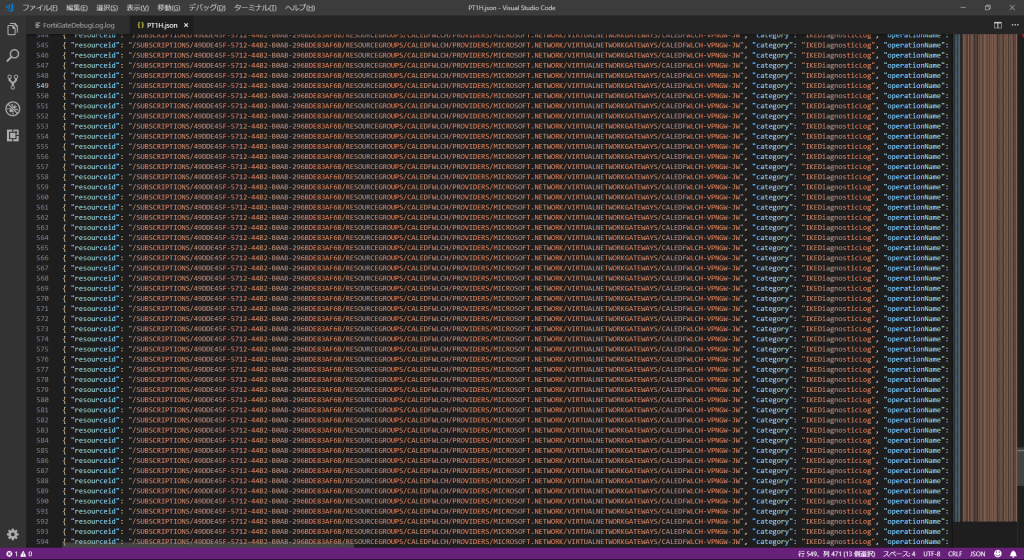Click line number 560 in the gutter

(42, 197)
